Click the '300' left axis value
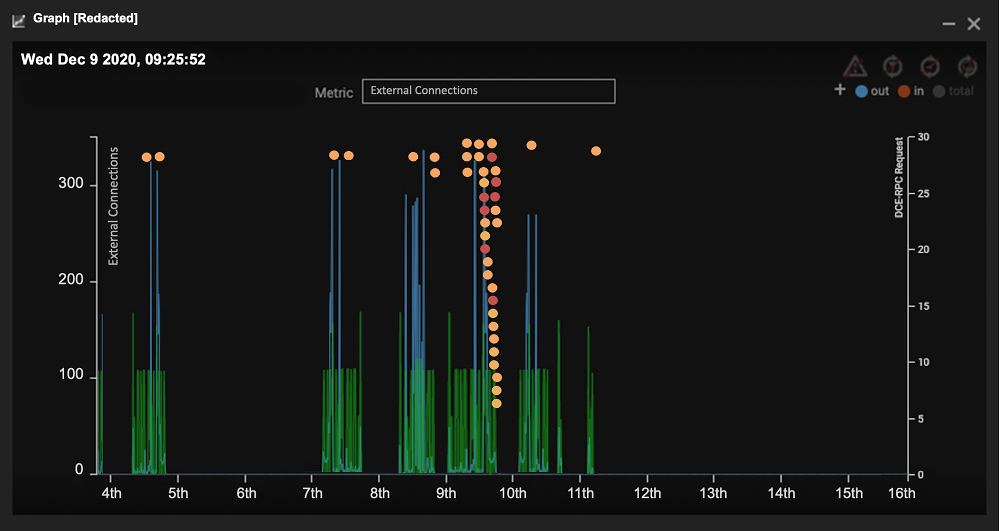This screenshot has width=1000, height=531. (x=71, y=184)
